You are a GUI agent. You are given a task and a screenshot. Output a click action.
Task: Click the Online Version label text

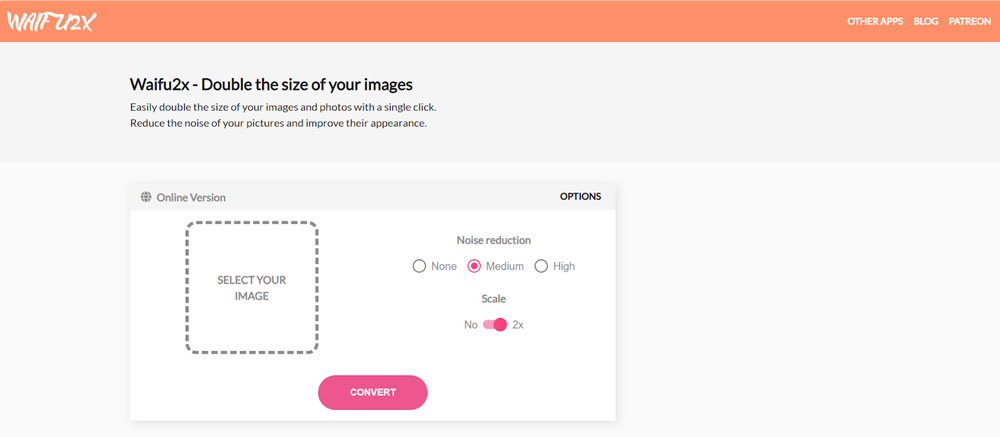(x=191, y=197)
